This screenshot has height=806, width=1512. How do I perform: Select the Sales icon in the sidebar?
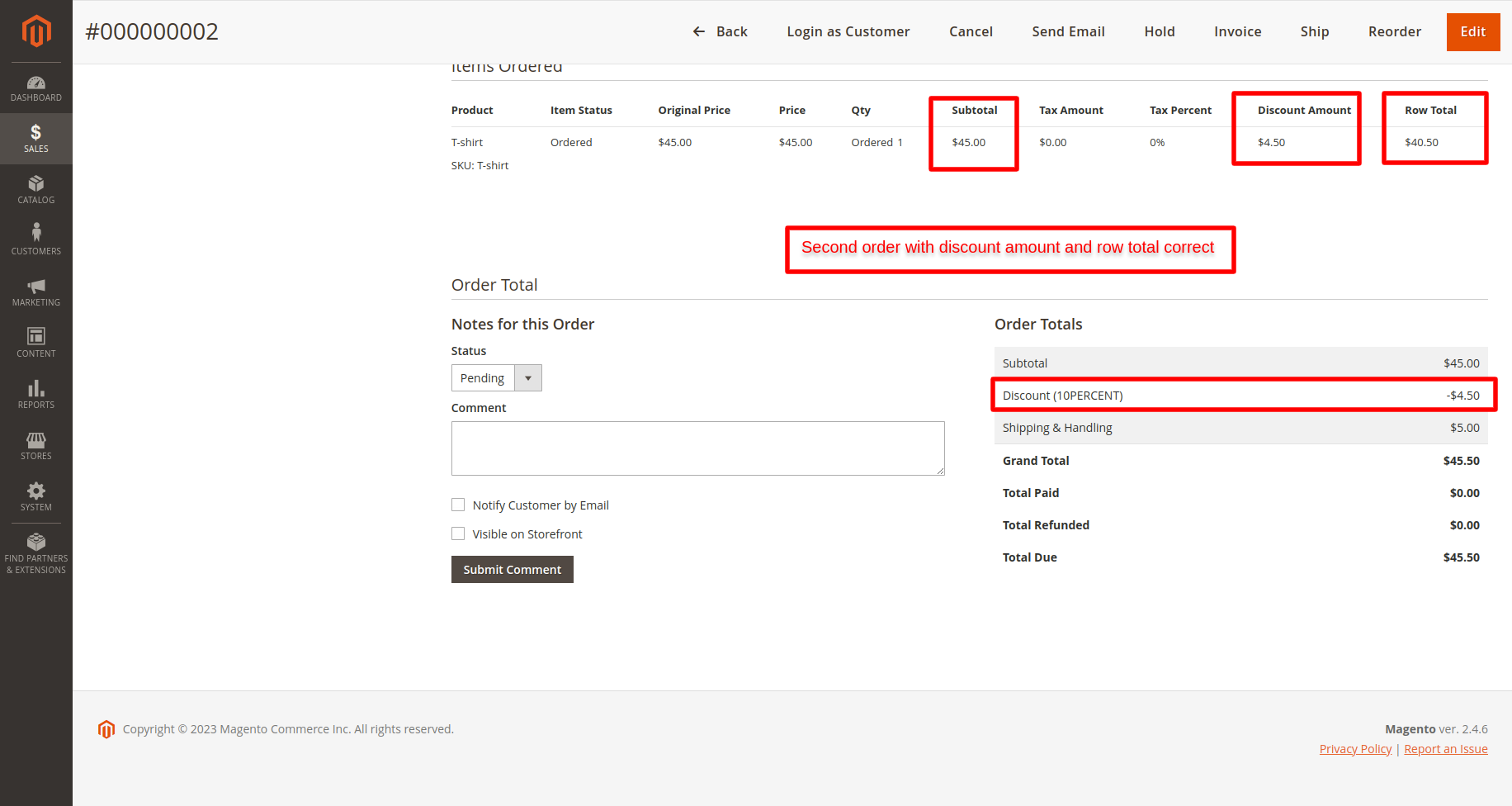tap(35, 138)
